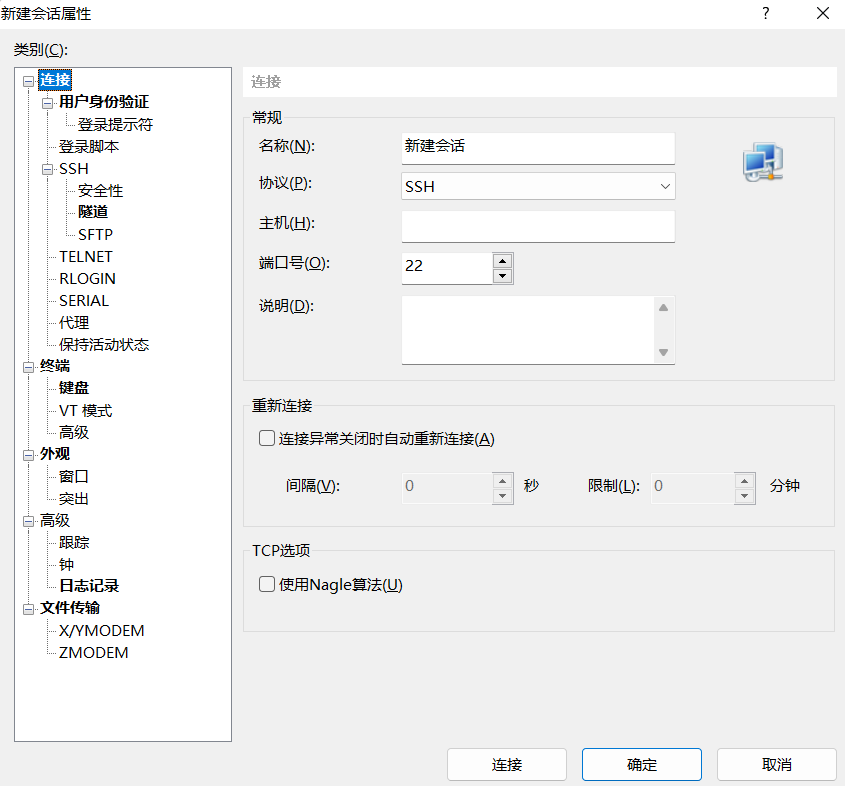Viewport: 845px width, 786px height.
Task: Collapse the 终端 tree node
Action: coord(28,367)
